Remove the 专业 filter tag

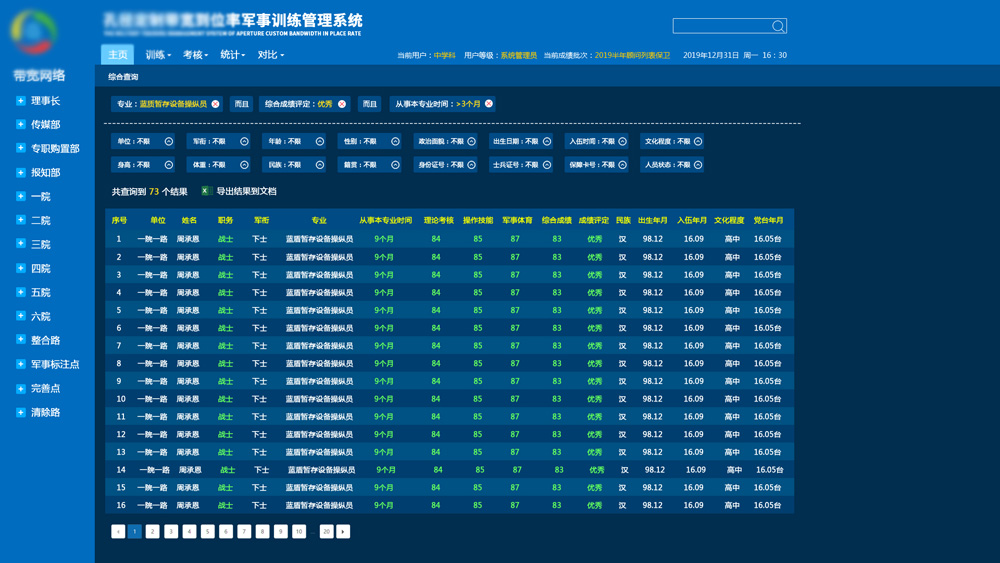pos(215,104)
